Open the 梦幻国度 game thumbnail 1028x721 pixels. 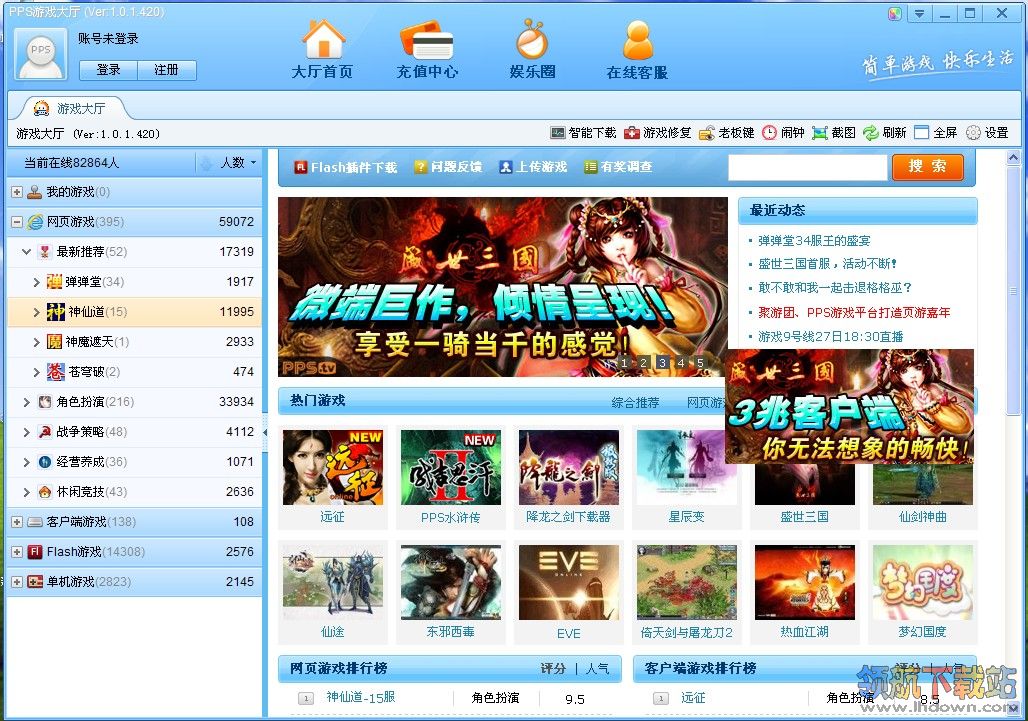tap(922, 583)
